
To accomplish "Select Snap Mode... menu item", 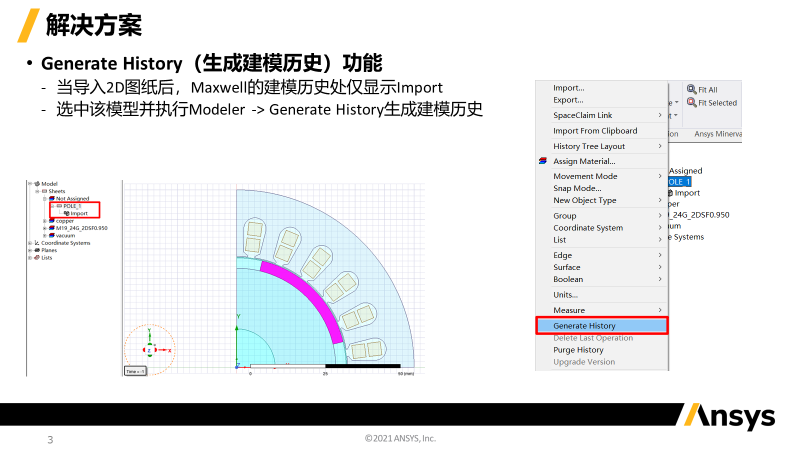I will [577, 188].
